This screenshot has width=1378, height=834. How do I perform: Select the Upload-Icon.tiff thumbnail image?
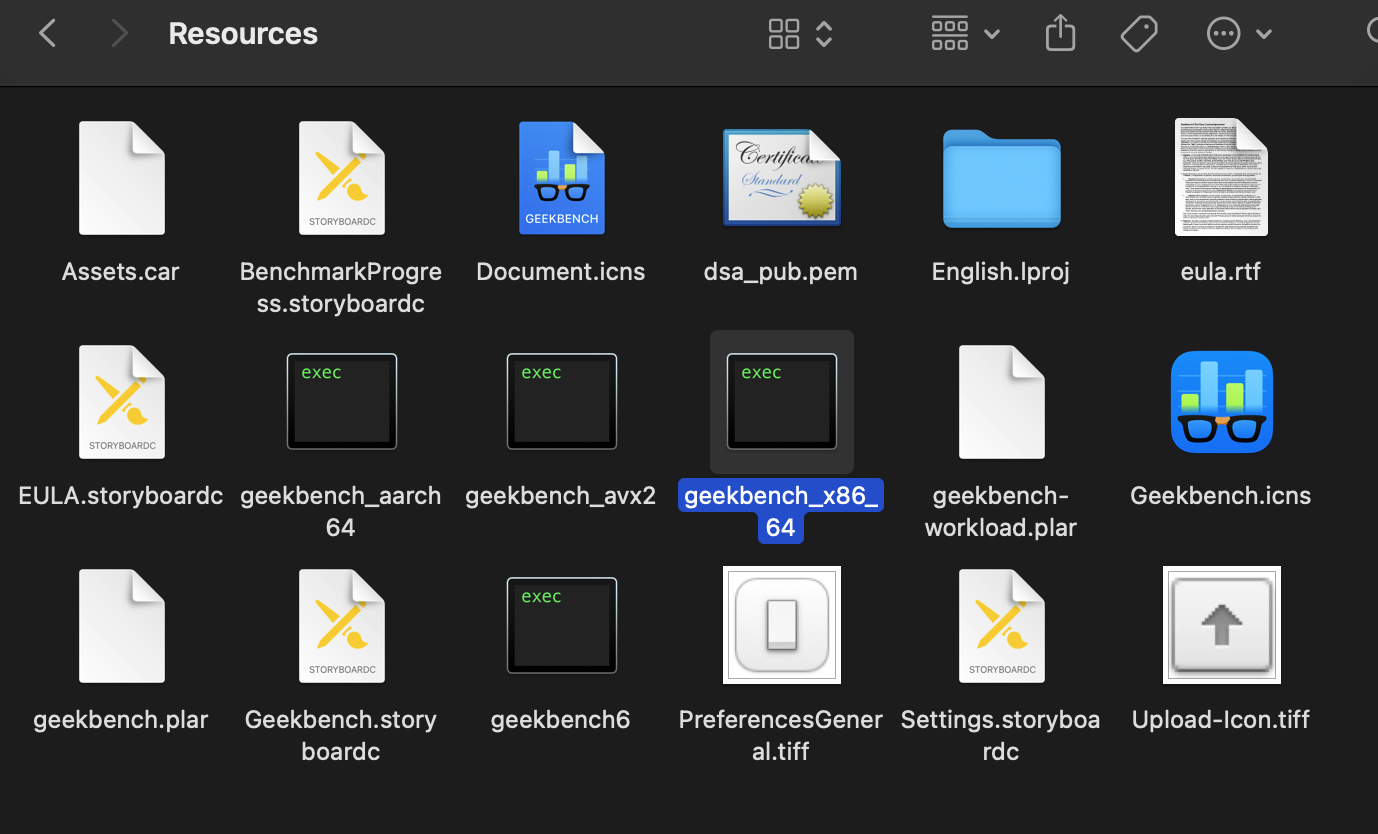1221,625
